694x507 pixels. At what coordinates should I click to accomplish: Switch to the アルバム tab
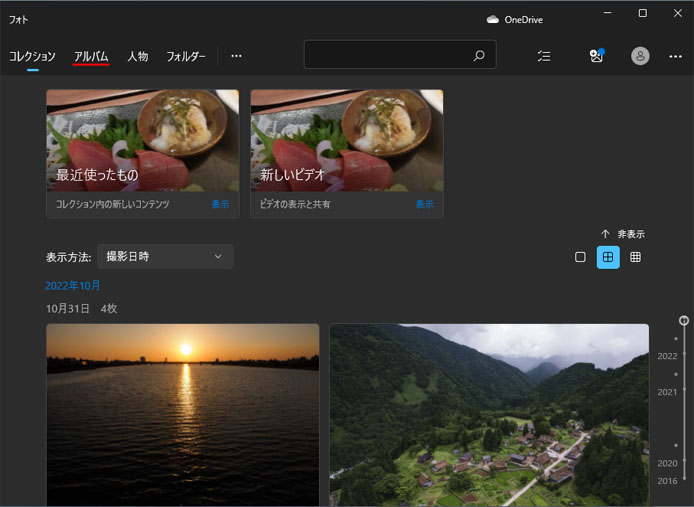click(x=91, y=56)
